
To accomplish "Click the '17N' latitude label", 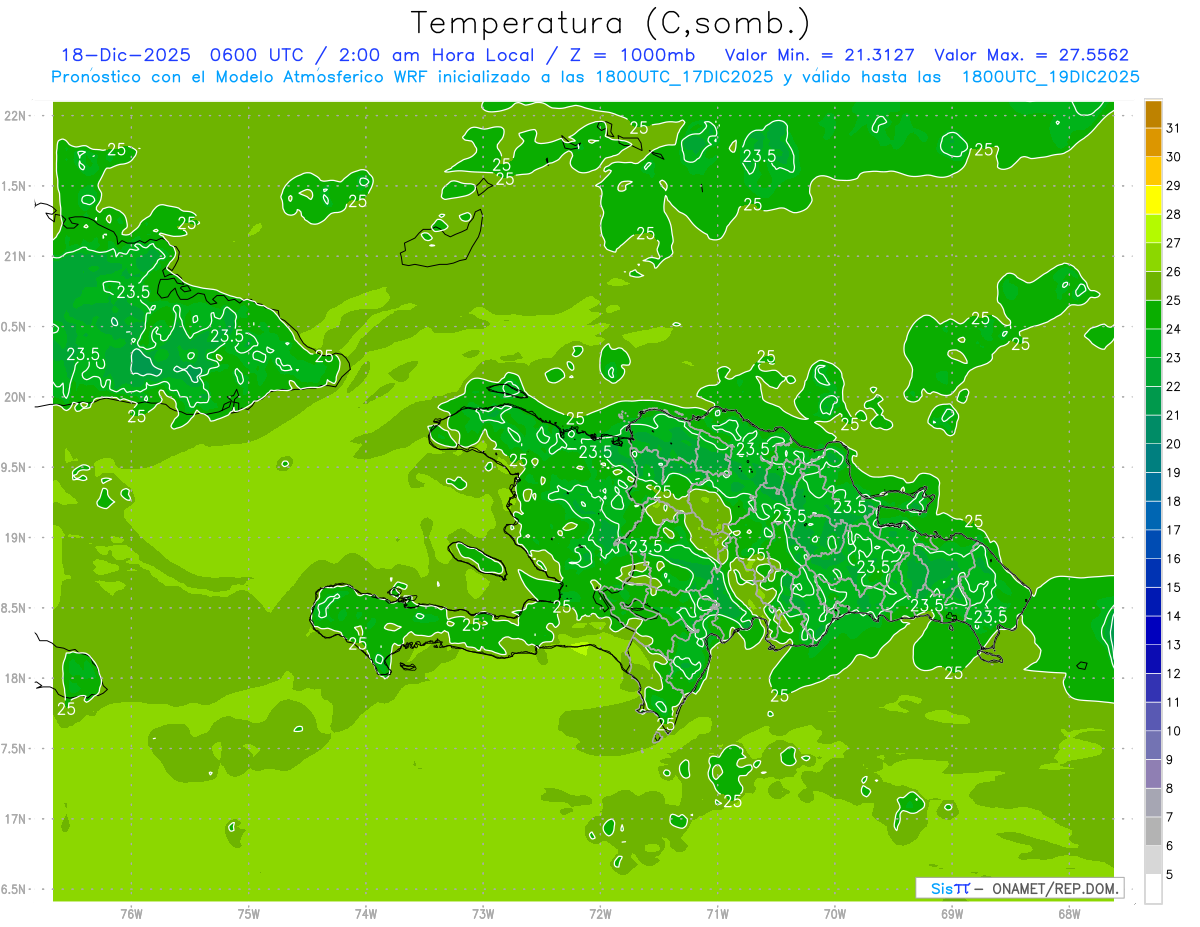I will 14,819.
